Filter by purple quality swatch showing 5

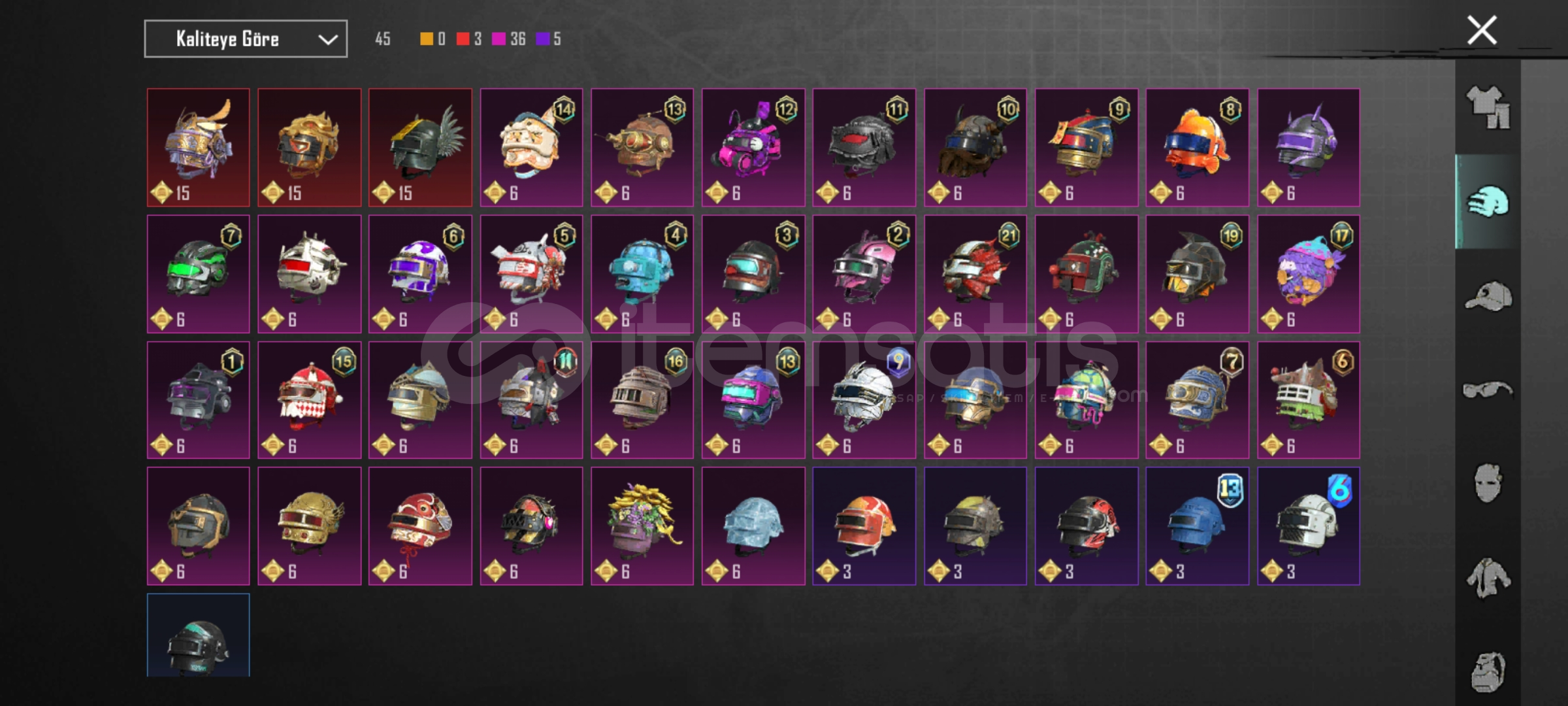[x=549, y=39]
